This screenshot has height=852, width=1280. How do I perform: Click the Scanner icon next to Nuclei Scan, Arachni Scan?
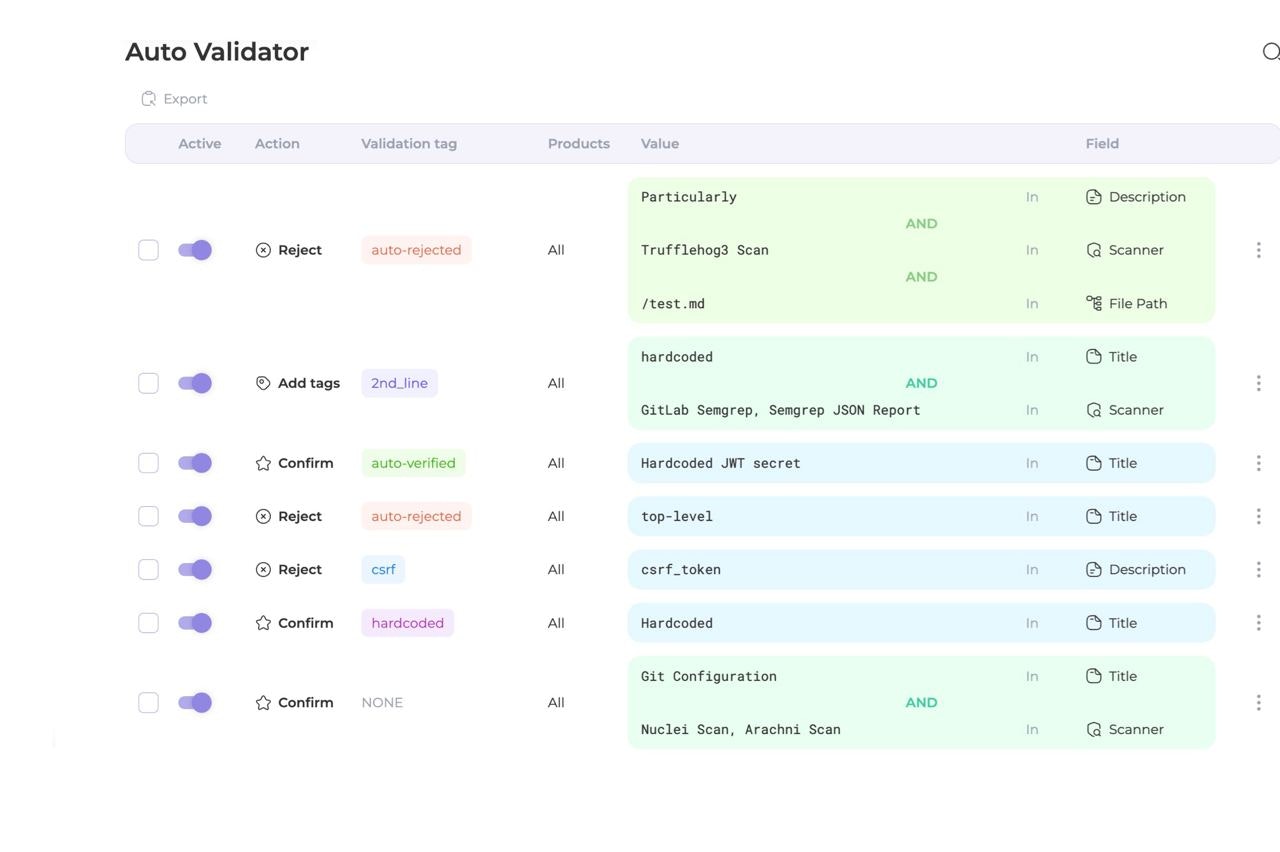[1092, 729]
